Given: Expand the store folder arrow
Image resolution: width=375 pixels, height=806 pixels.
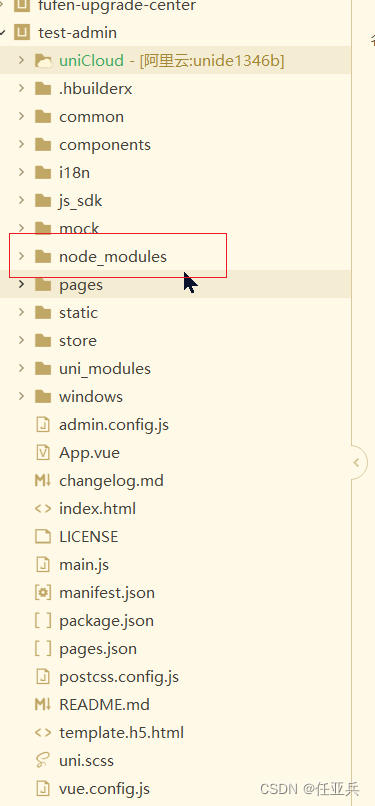Looking at the screenshot, I should pyautogui.click(x=21, y=340).
